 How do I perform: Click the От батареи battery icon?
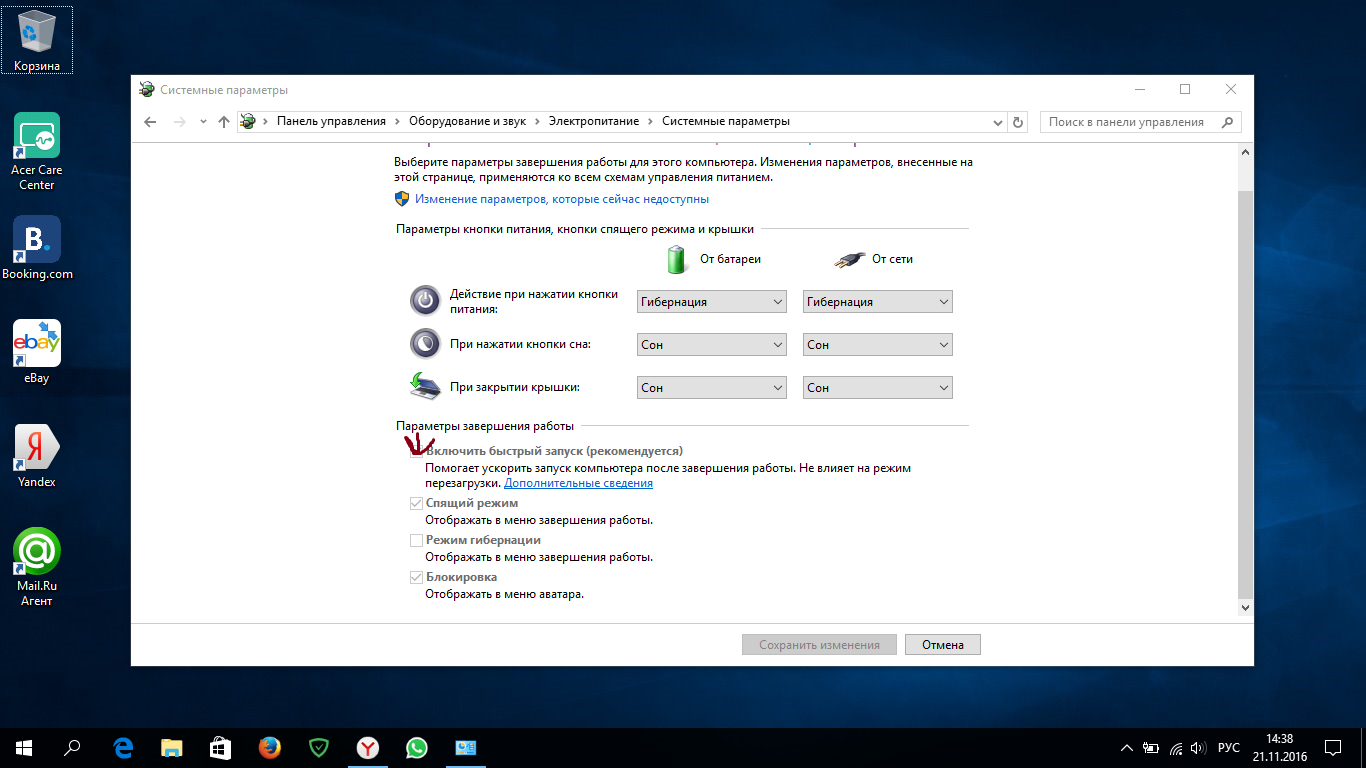[678, 259]
